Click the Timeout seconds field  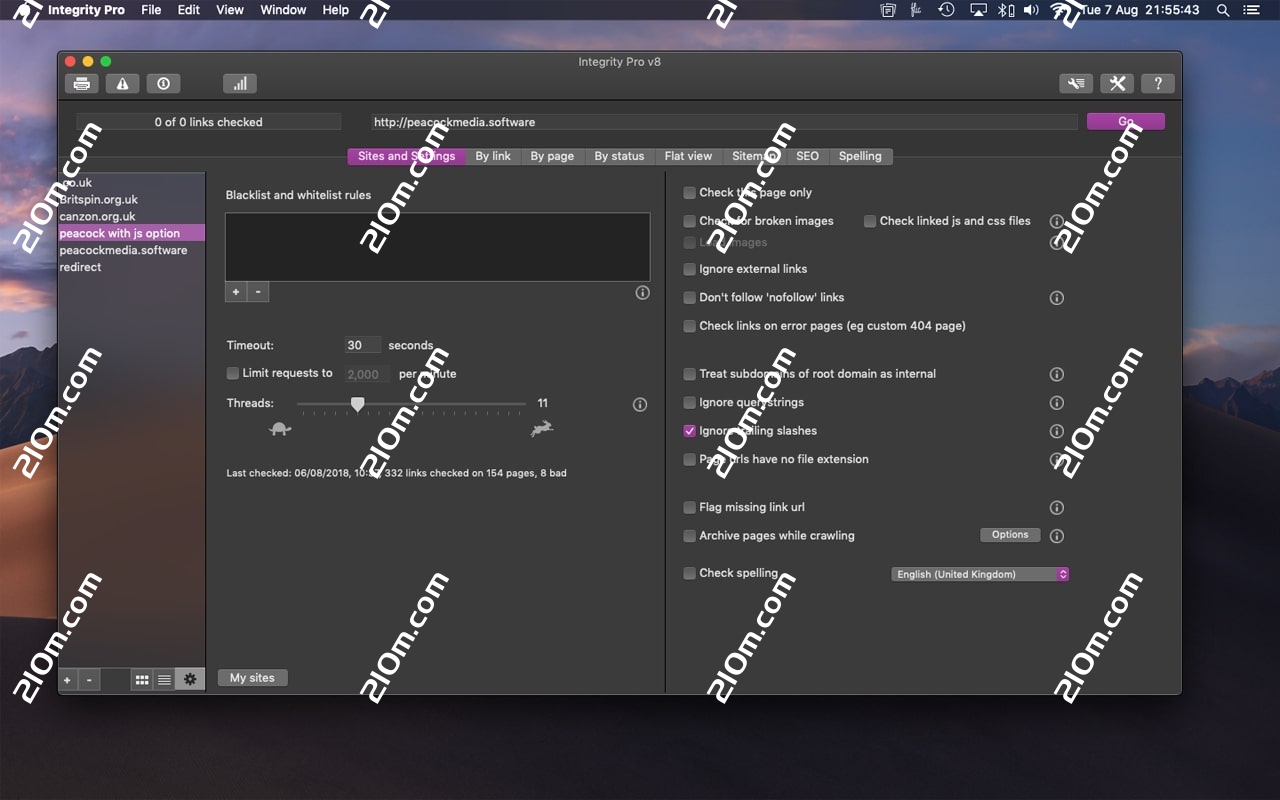363,345
